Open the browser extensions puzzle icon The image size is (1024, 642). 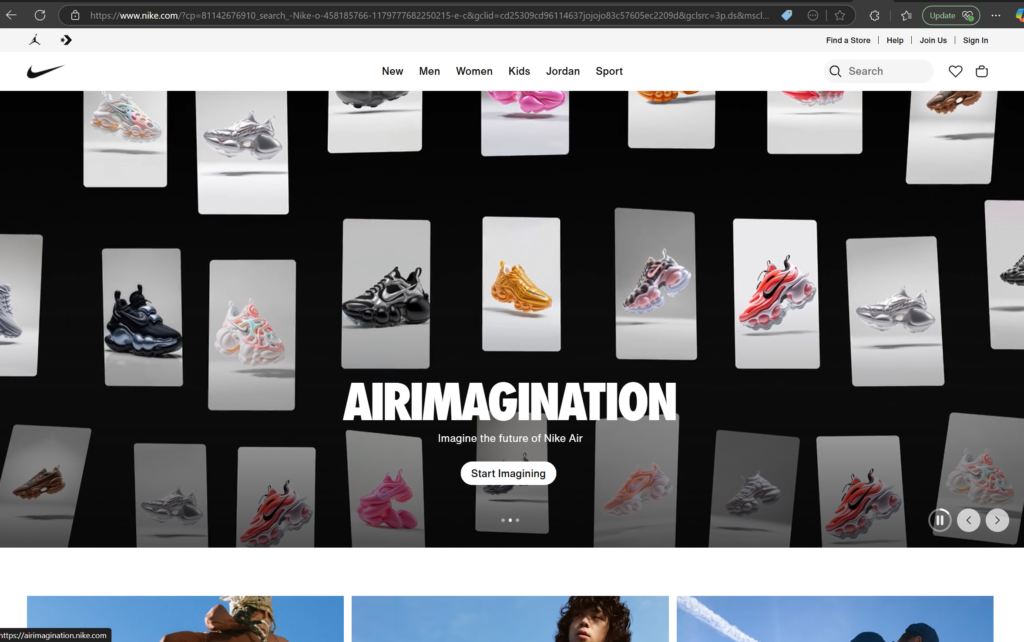875,15
